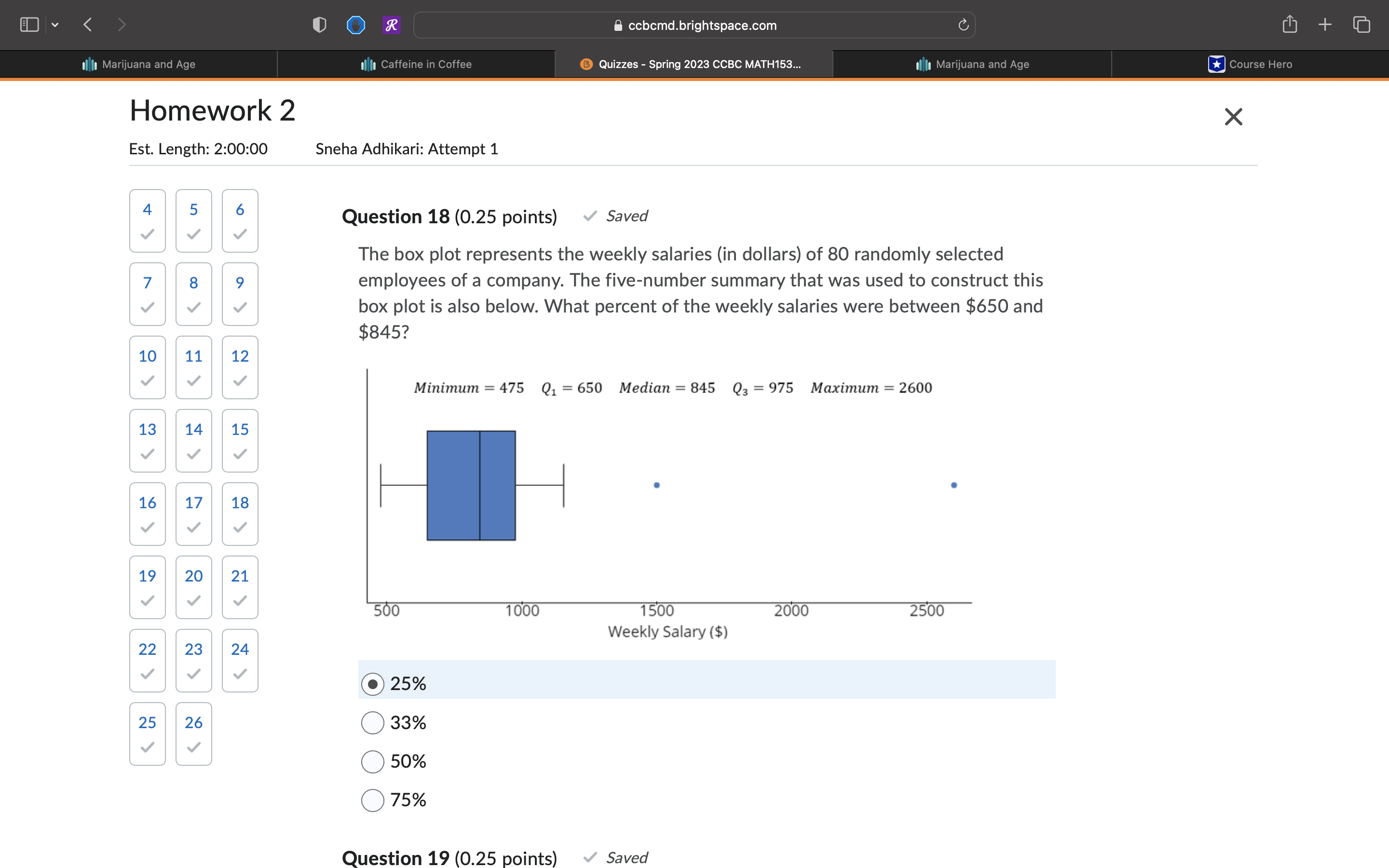Open the blue hand blocker extension
The width and height of the screenshot is (1389, 868).
tap(356, 25)
